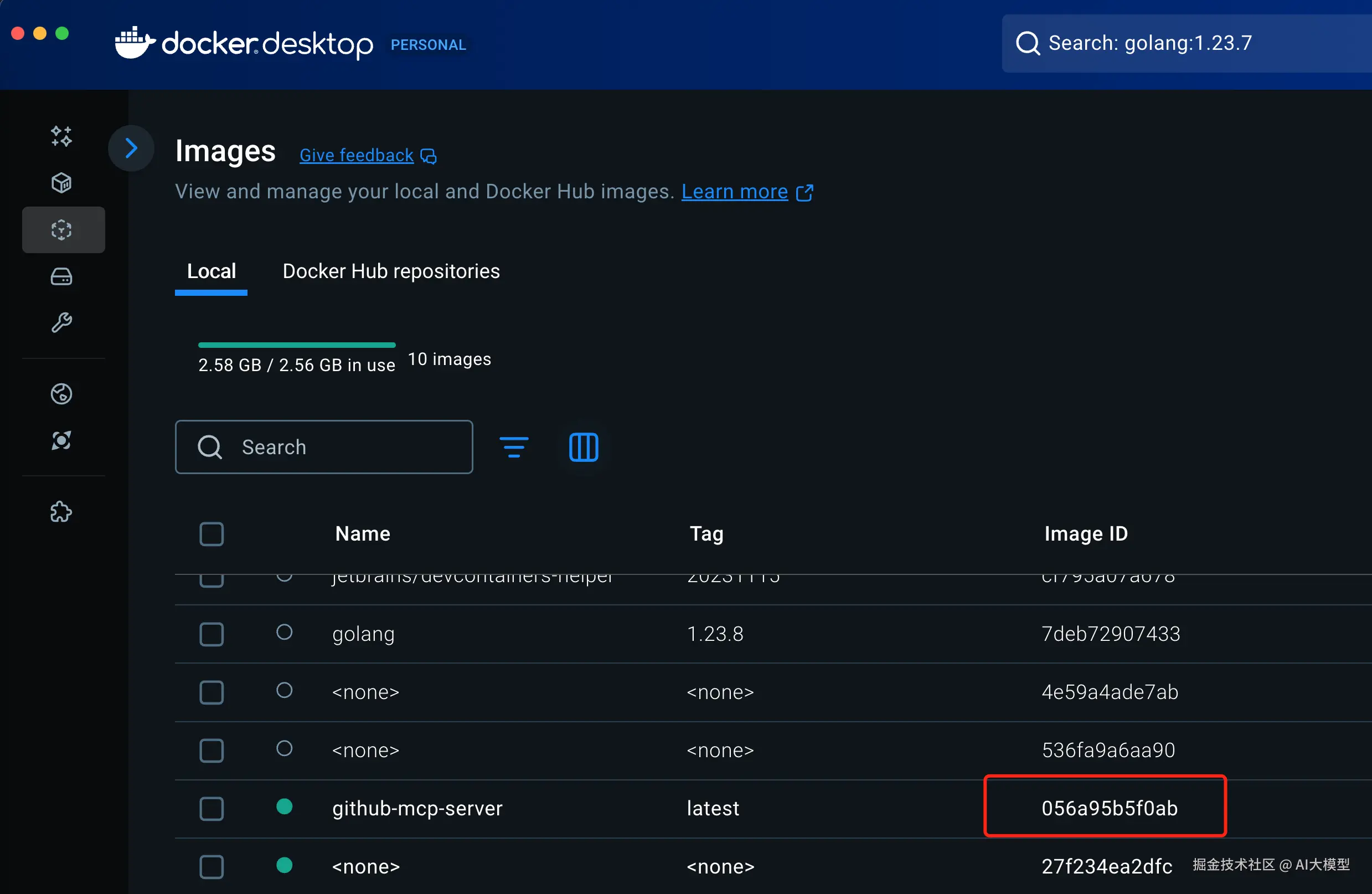Open Extensions puzzle icon in sidebar
The width and height of the screenshot is (1372, 894).
click(61, 512)
